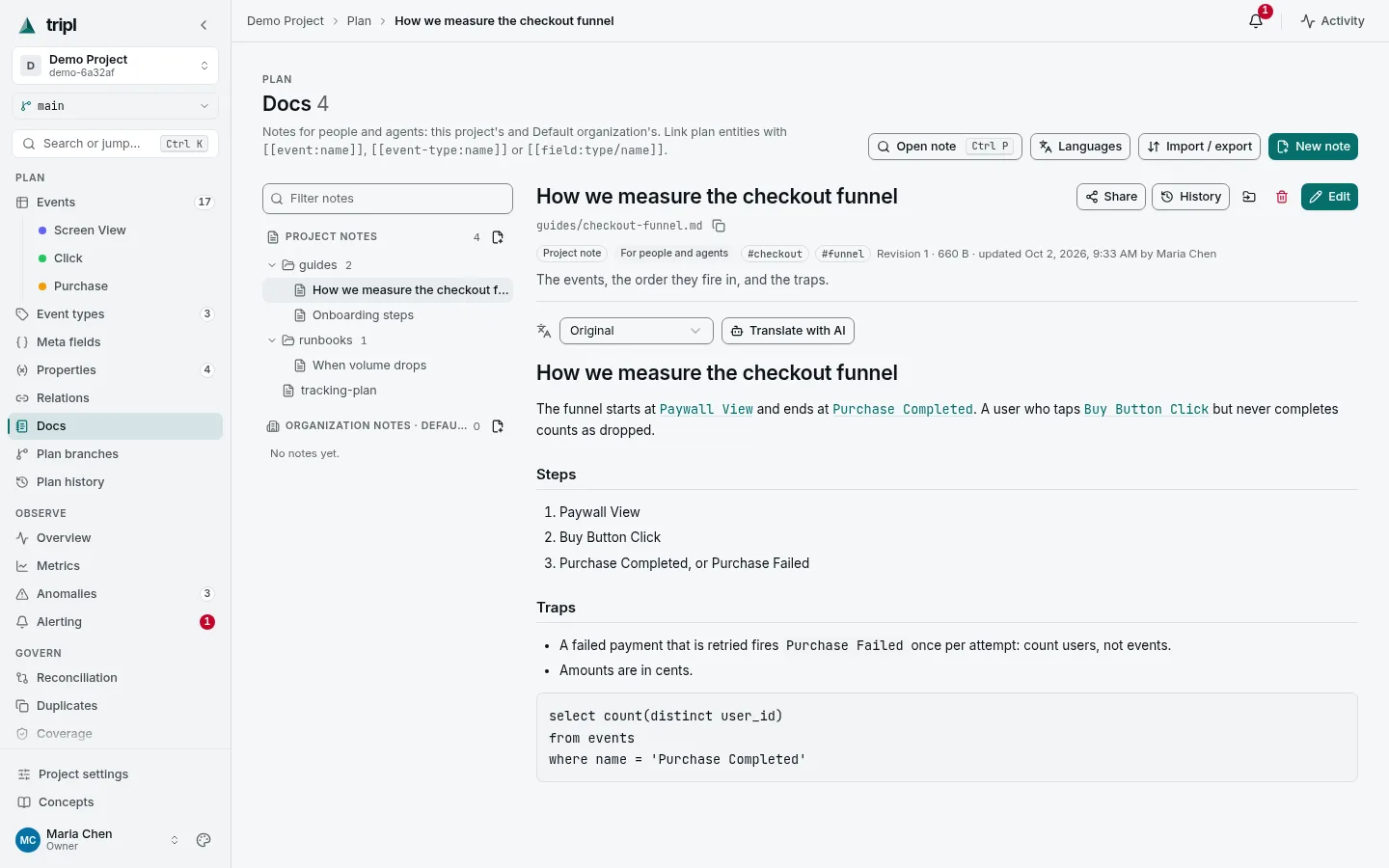Click the #funnel tag
1389x868 pixels.
(843, 254)
